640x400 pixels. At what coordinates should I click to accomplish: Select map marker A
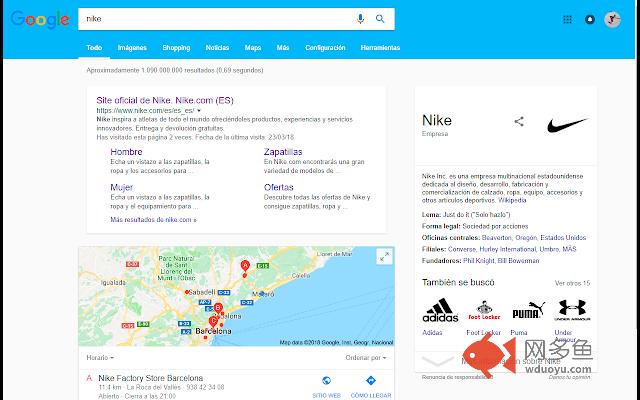tap(245, 266)
